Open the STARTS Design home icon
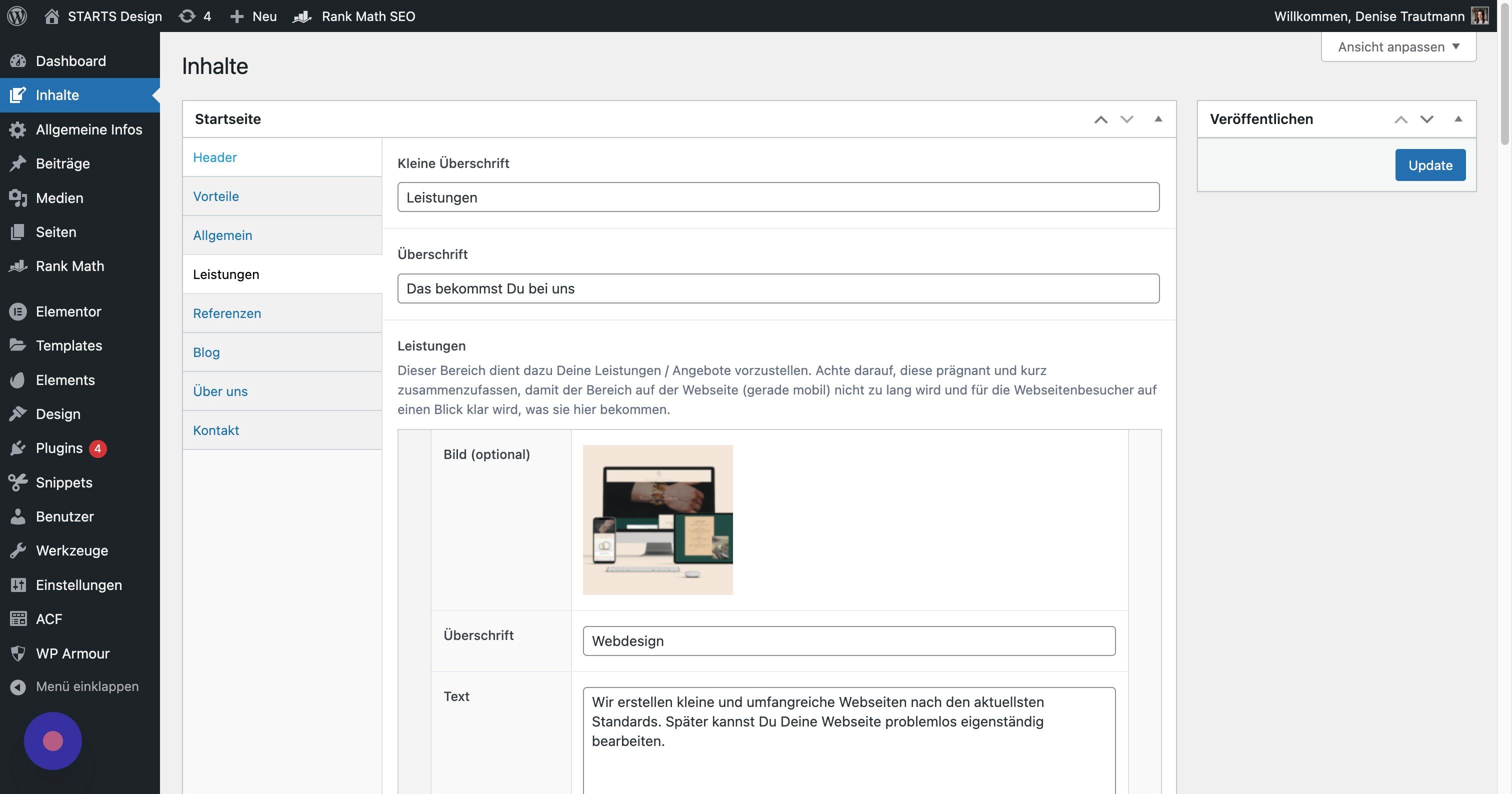The height and width of the screenshot is (794, 1512). 51,16
